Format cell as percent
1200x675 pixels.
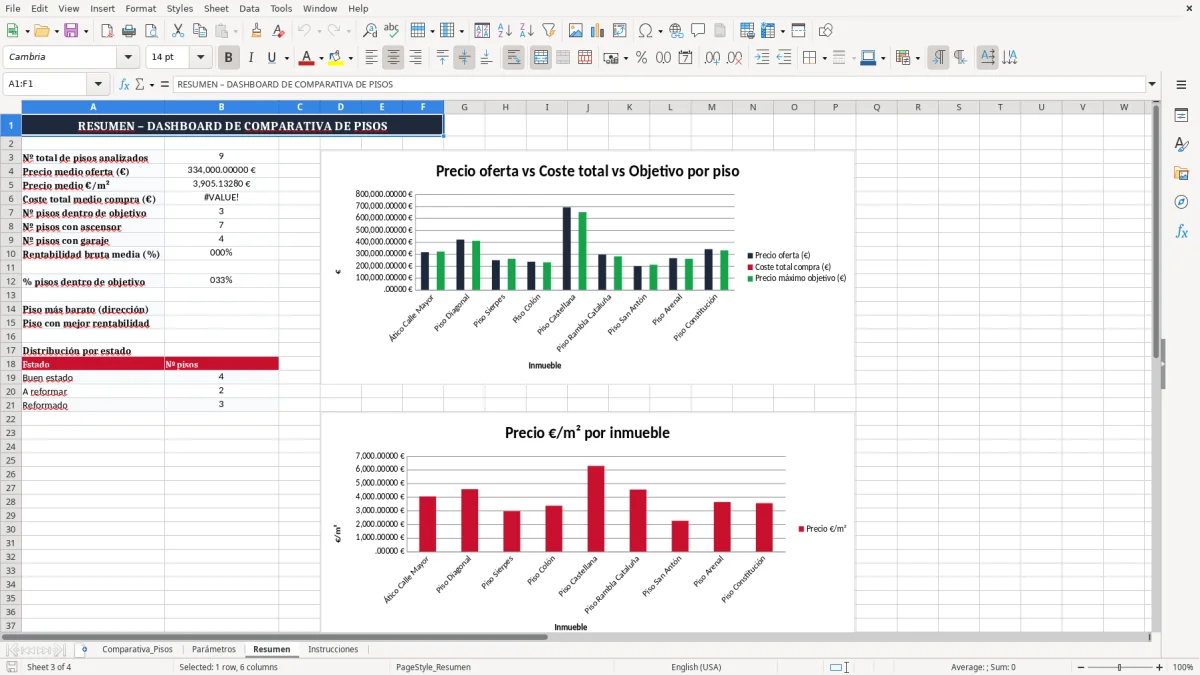[641, 58]
